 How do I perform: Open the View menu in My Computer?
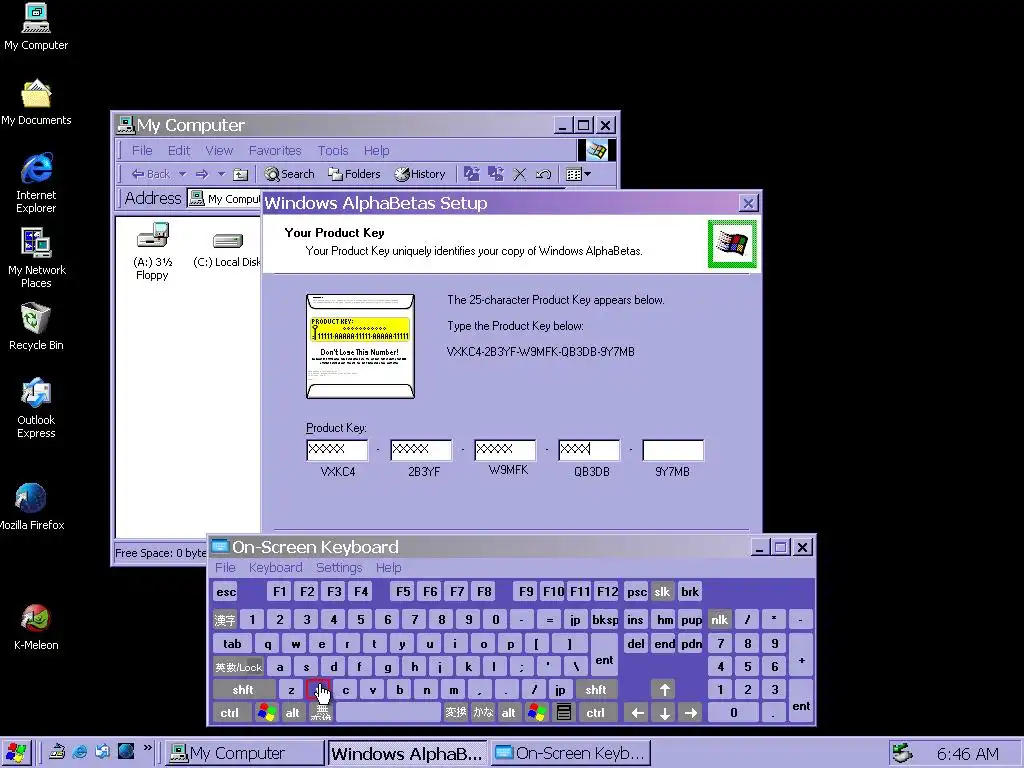pos(219,150)
